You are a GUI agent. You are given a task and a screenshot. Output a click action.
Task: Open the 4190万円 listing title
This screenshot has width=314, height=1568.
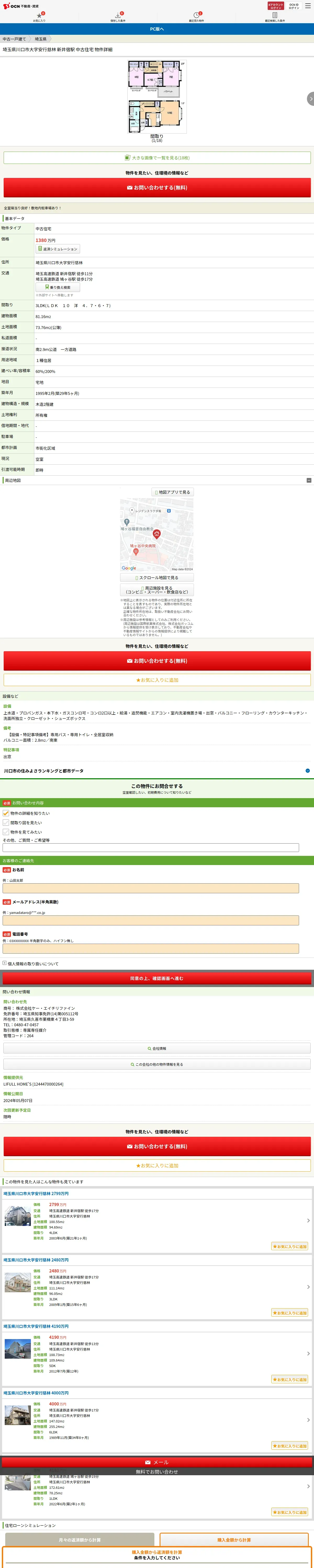36,1326
